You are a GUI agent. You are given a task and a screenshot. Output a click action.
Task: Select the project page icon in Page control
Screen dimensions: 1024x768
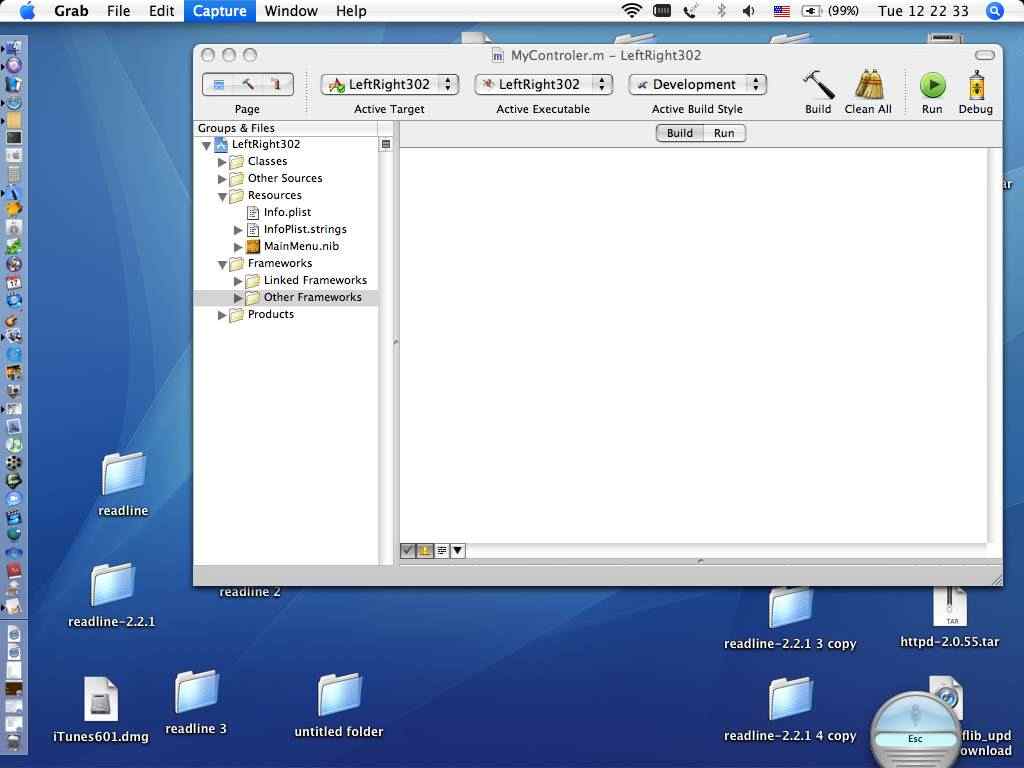[x=219, y=84]
